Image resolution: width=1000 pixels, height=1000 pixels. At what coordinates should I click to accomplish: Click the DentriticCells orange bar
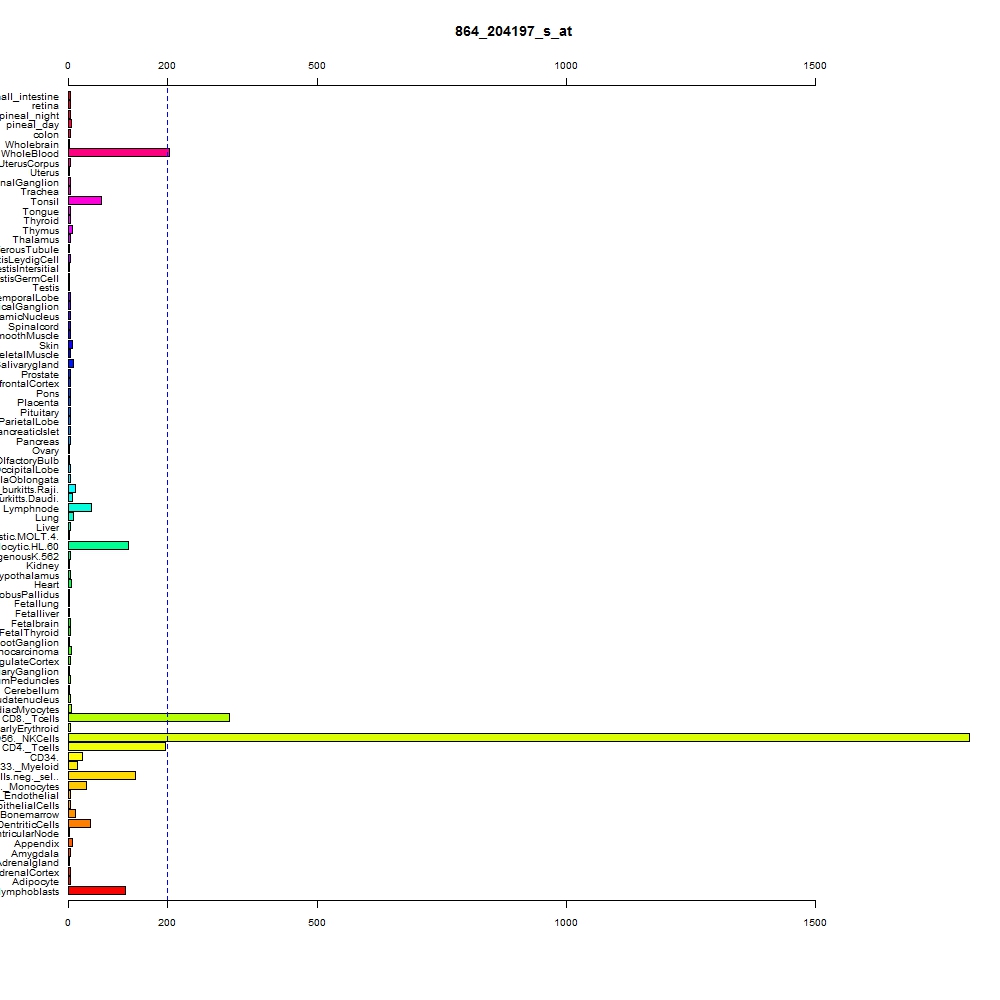click(x=79, y=824)
